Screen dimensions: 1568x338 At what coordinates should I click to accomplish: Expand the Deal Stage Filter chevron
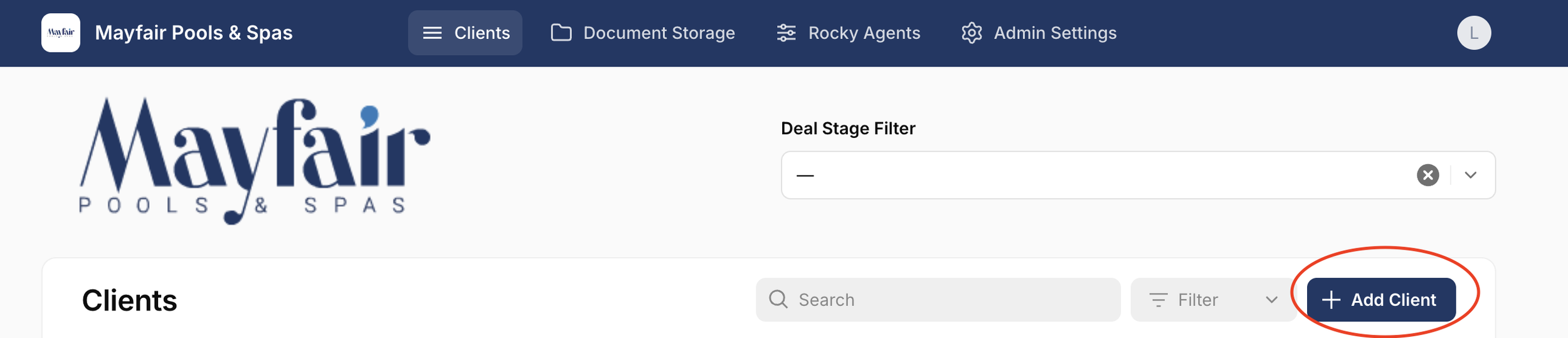1471,175
